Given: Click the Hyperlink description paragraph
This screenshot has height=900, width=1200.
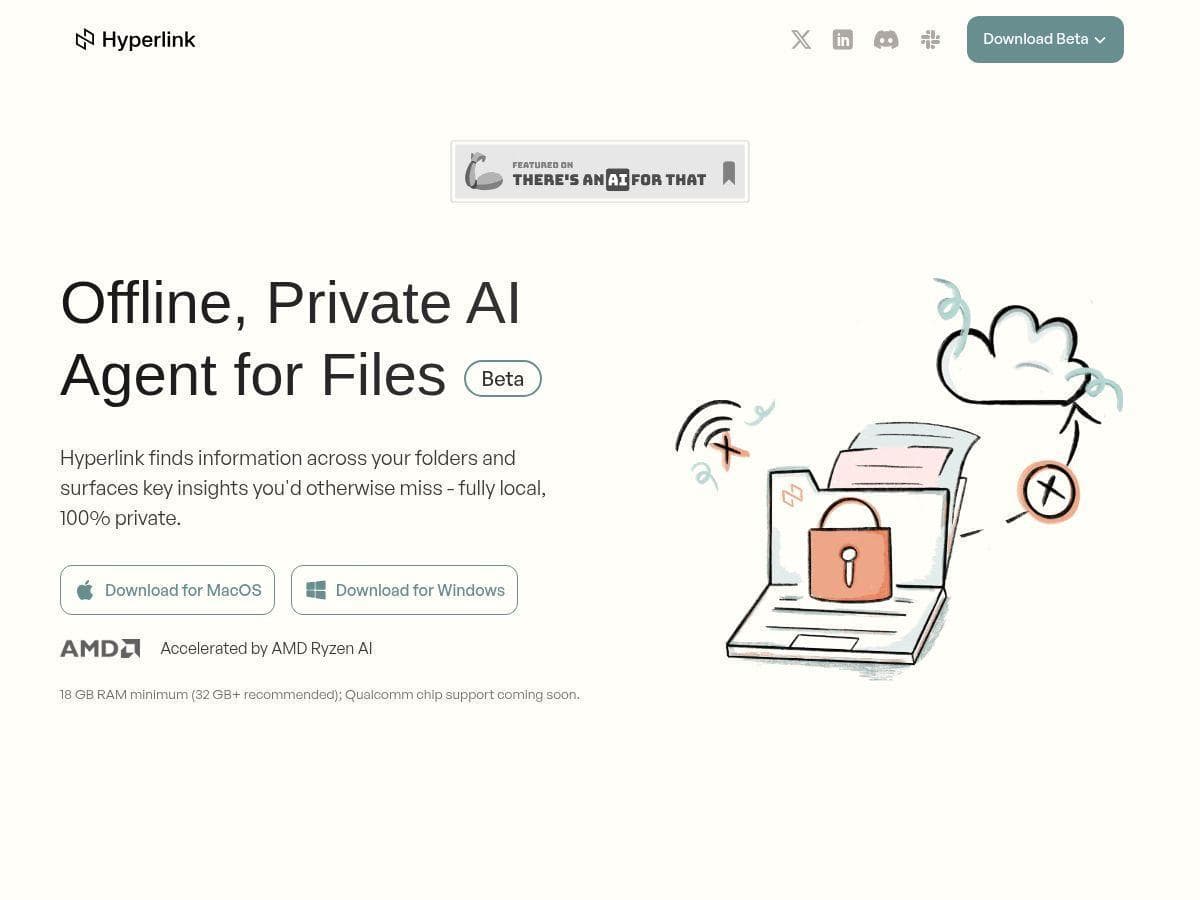Looking at the screenshot, I should [x=303, y=488].
